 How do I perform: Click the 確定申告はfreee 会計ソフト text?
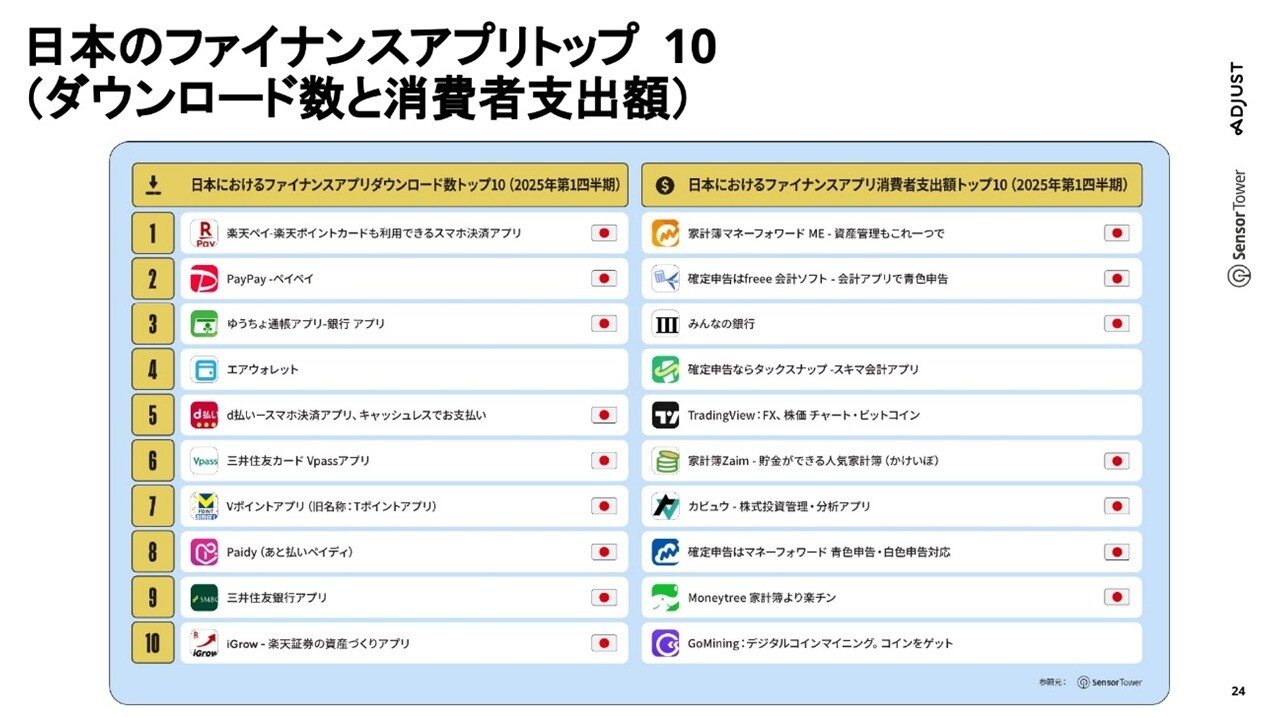[818, 279]
